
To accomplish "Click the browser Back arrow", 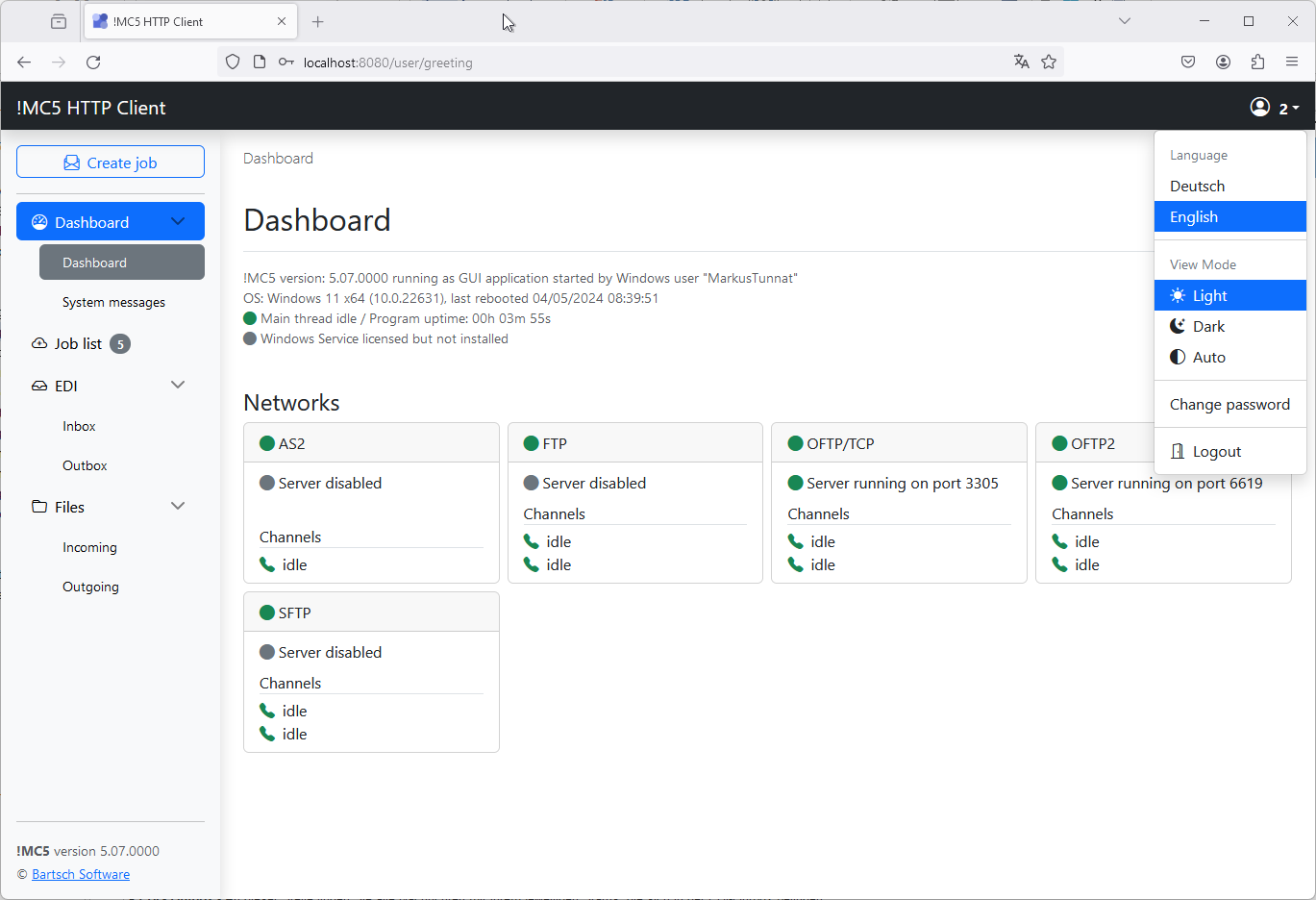I will (x=24, y=62).
